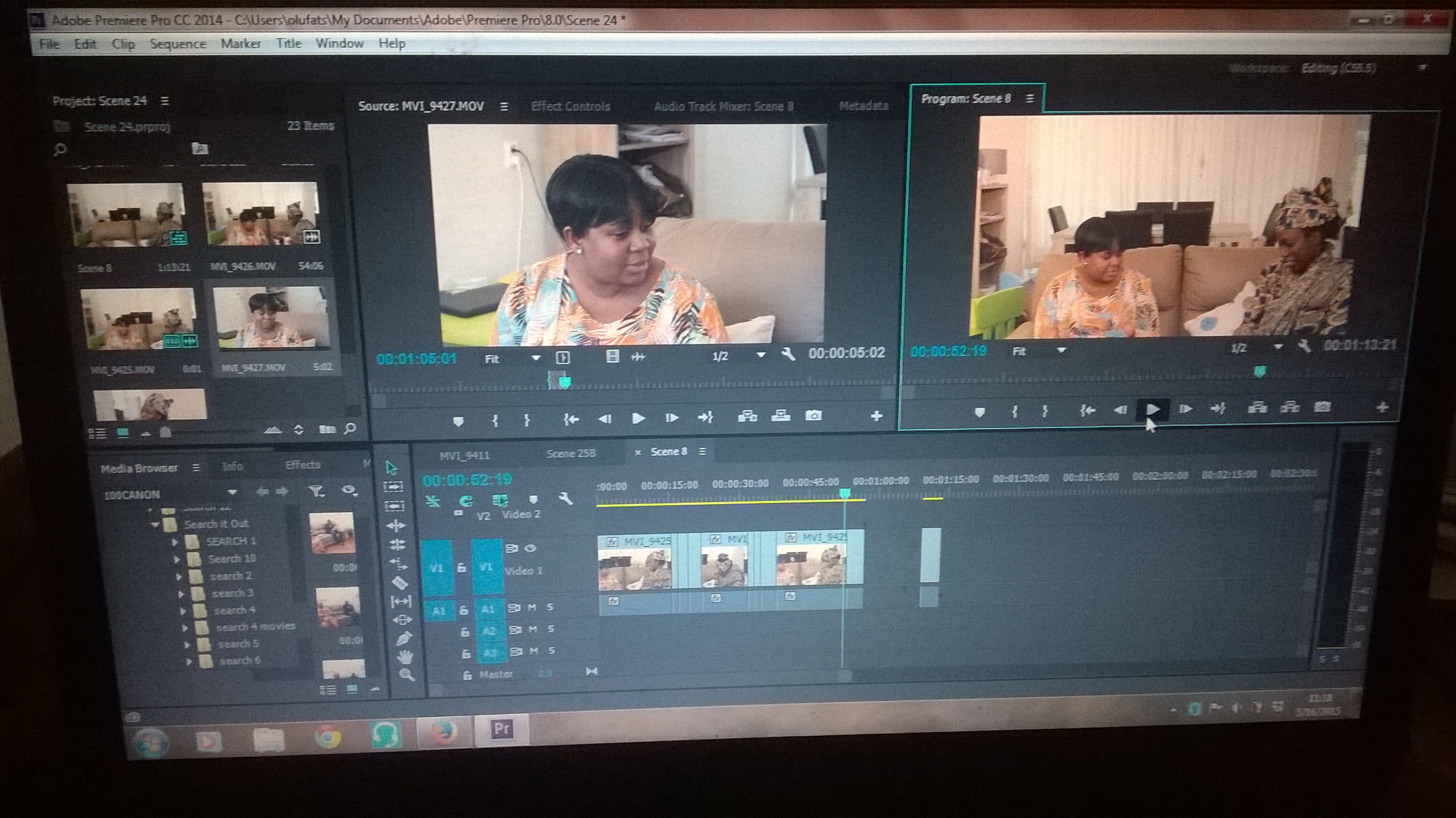The width and height of the screenshot is (1456, 818).
Task: Open the Source monitor Fit zoom dropdown
Action: (535, 358)
